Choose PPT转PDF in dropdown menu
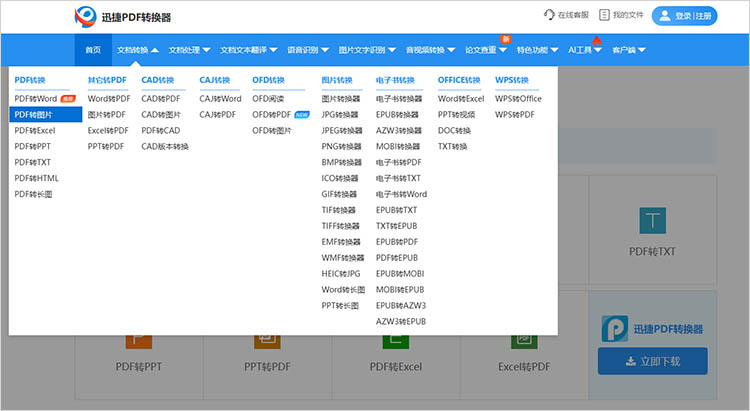 [106, 146]
